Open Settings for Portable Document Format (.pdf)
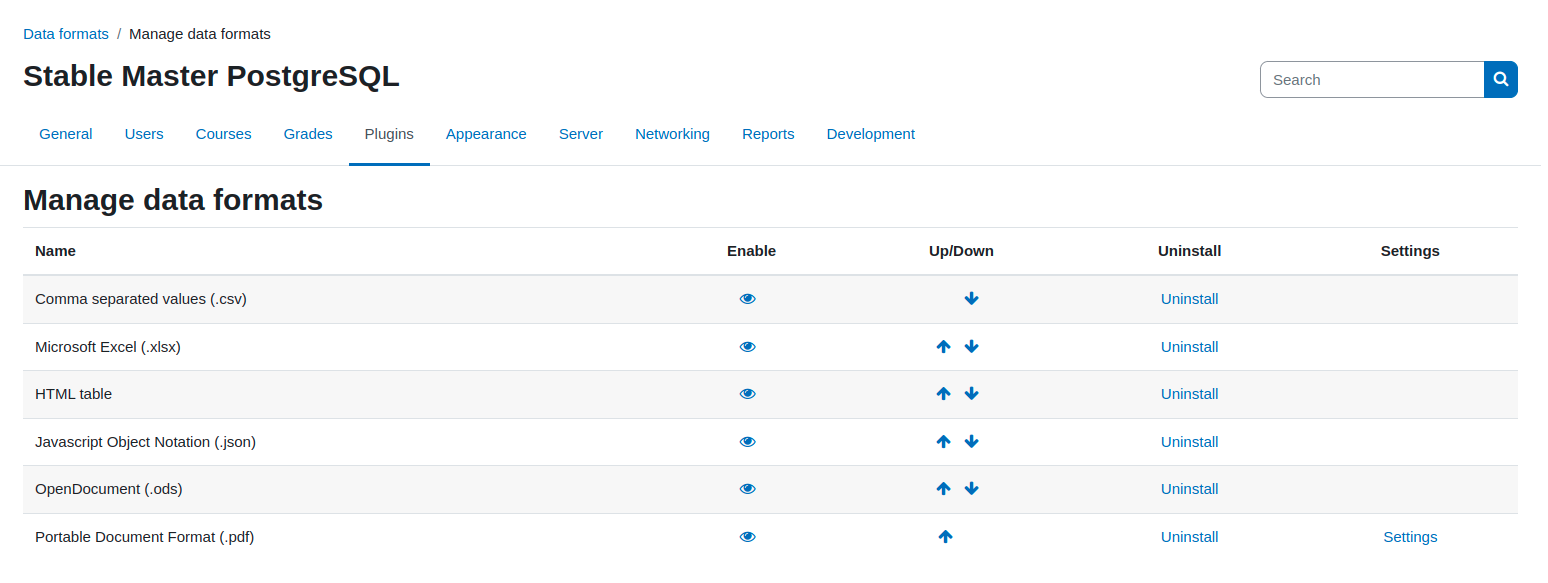The height and width of the screenshot is (583, 1548). point(1410,537)
